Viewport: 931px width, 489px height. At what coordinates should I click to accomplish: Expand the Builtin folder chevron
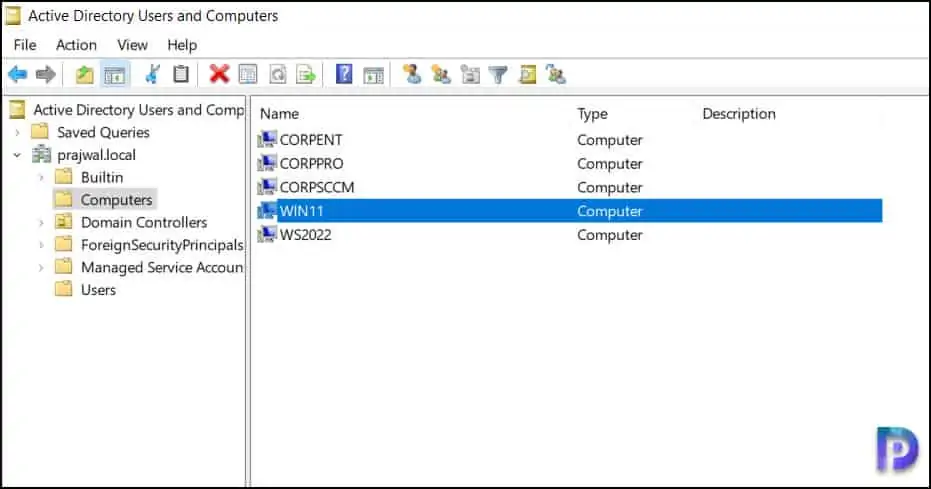[x=40, y=177]
